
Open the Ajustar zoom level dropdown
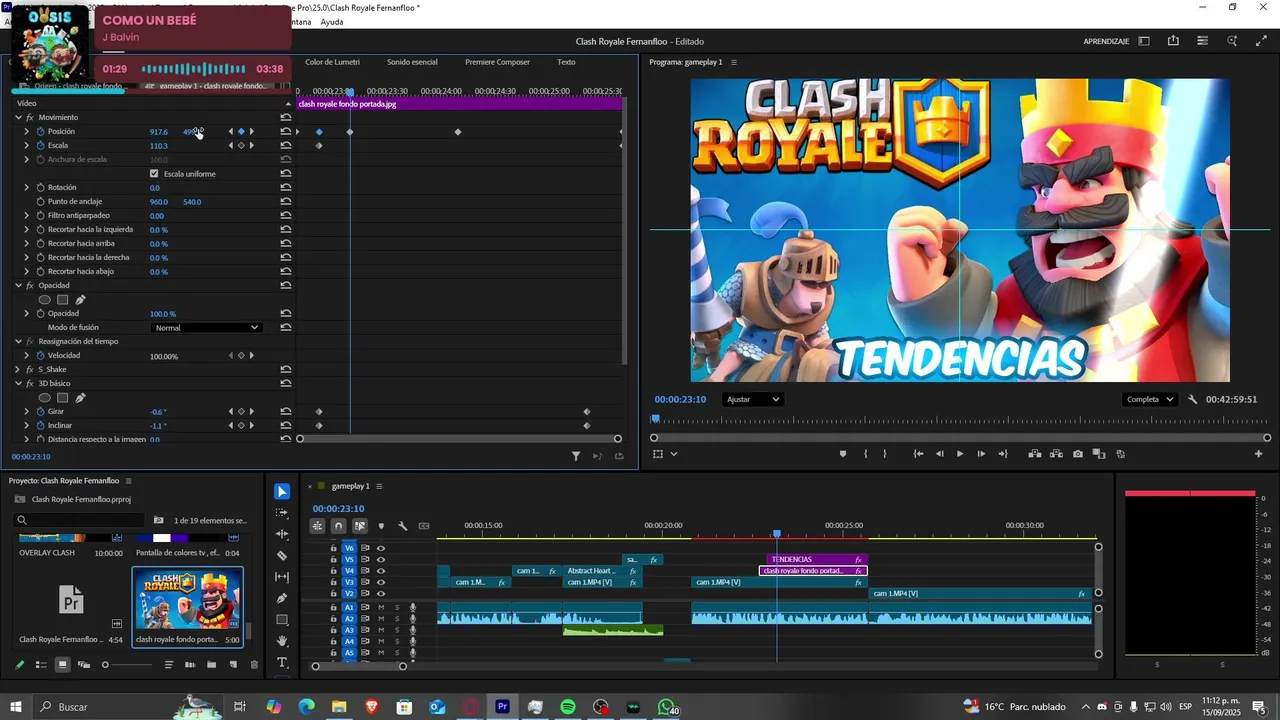[753, 399]
